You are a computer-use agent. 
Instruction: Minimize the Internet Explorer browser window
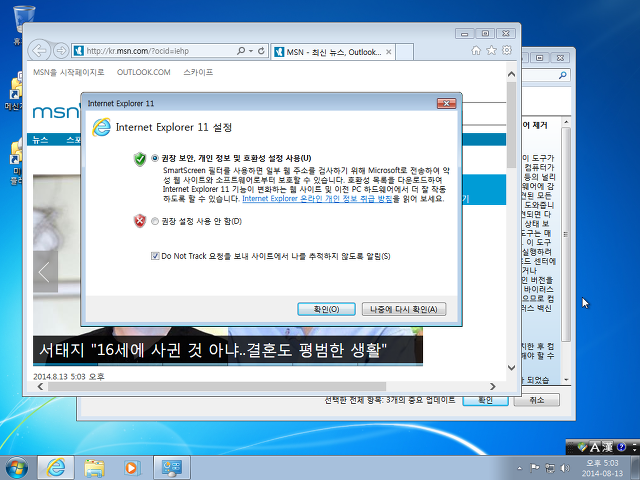(464, 33)
